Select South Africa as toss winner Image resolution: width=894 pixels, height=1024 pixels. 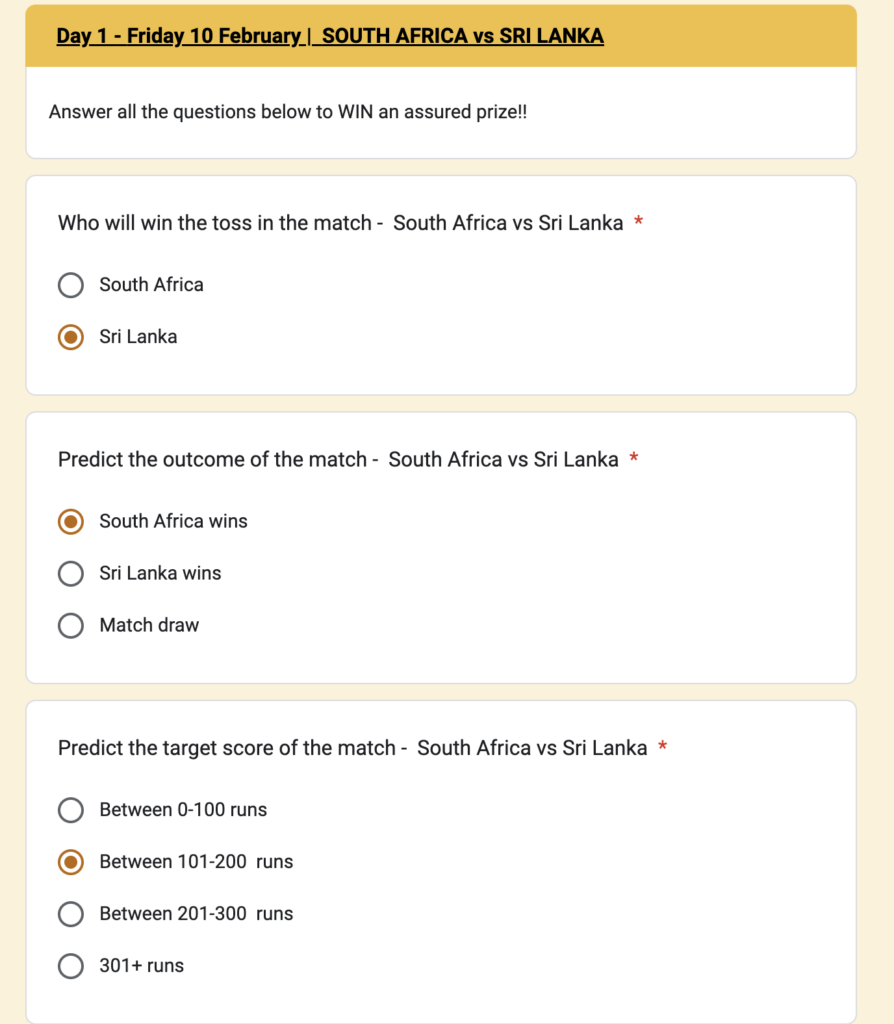[71, 285]
